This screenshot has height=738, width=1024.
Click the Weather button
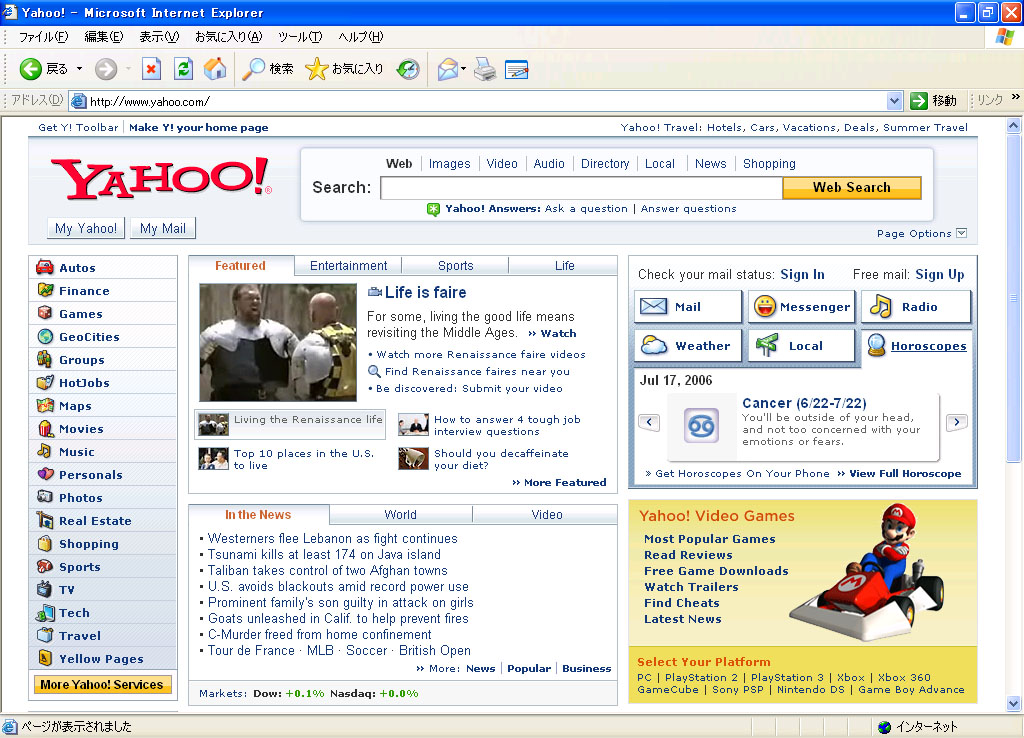(x=688, y=345)
